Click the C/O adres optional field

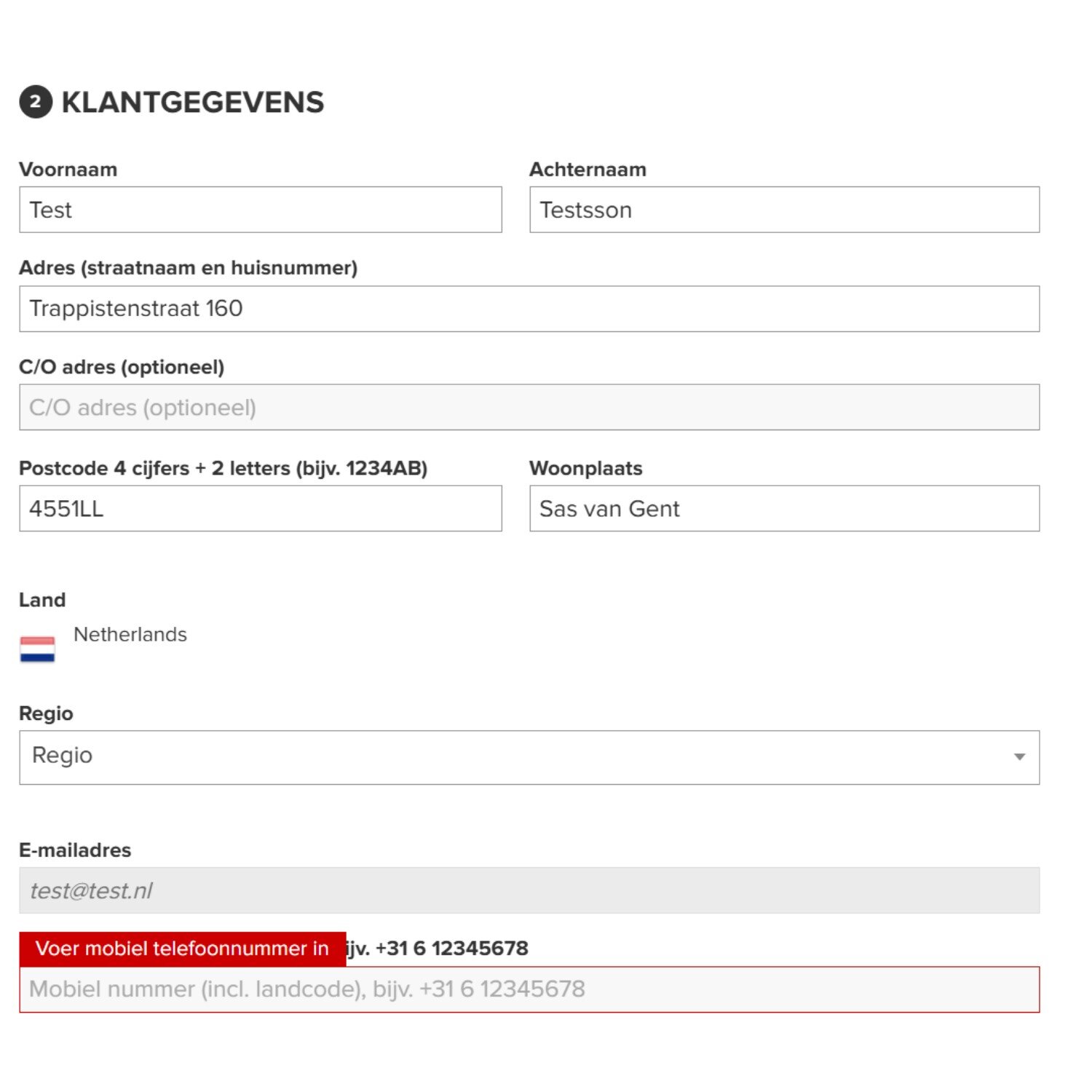click(529, 407)
